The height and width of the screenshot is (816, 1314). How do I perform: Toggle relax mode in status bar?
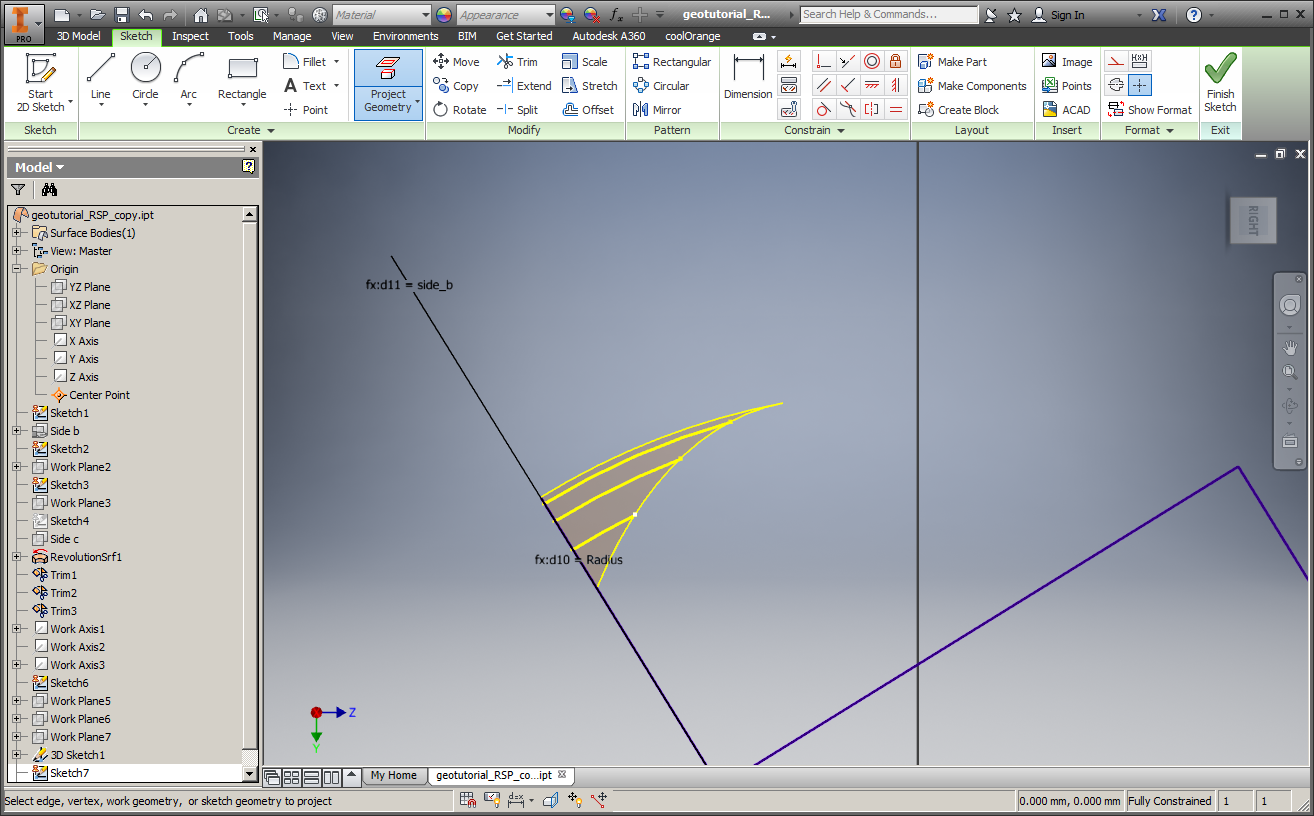point(599,800)
